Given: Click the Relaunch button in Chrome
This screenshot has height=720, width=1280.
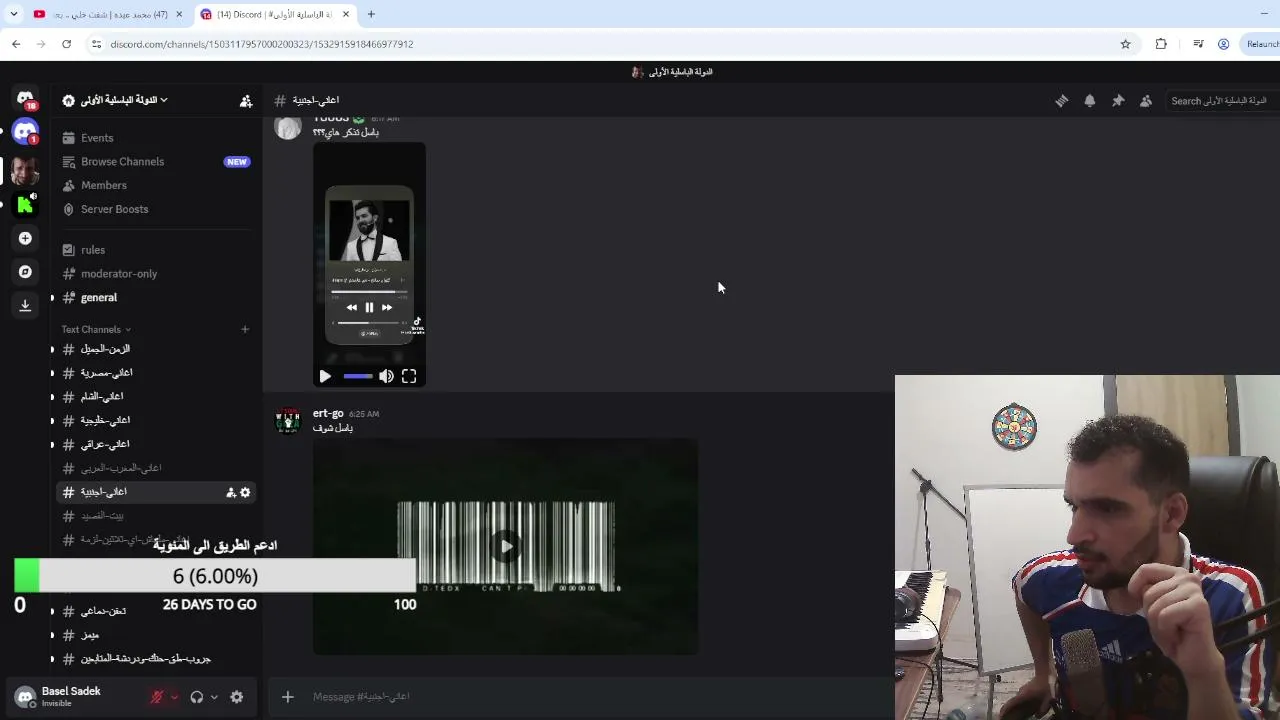Looking at the screenshot, I should [x=1261, y=44].
